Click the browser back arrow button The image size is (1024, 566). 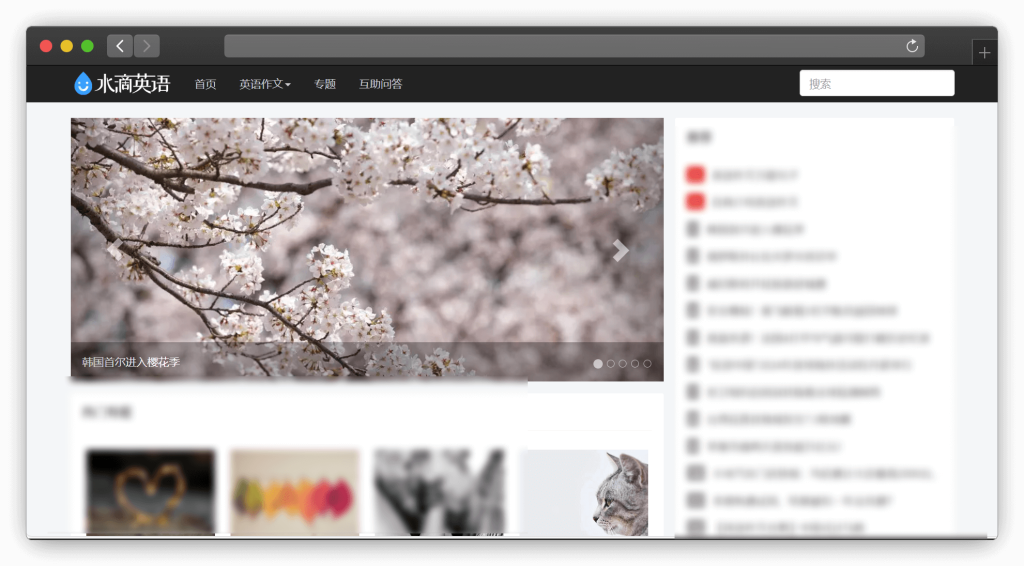click(120, 46)
